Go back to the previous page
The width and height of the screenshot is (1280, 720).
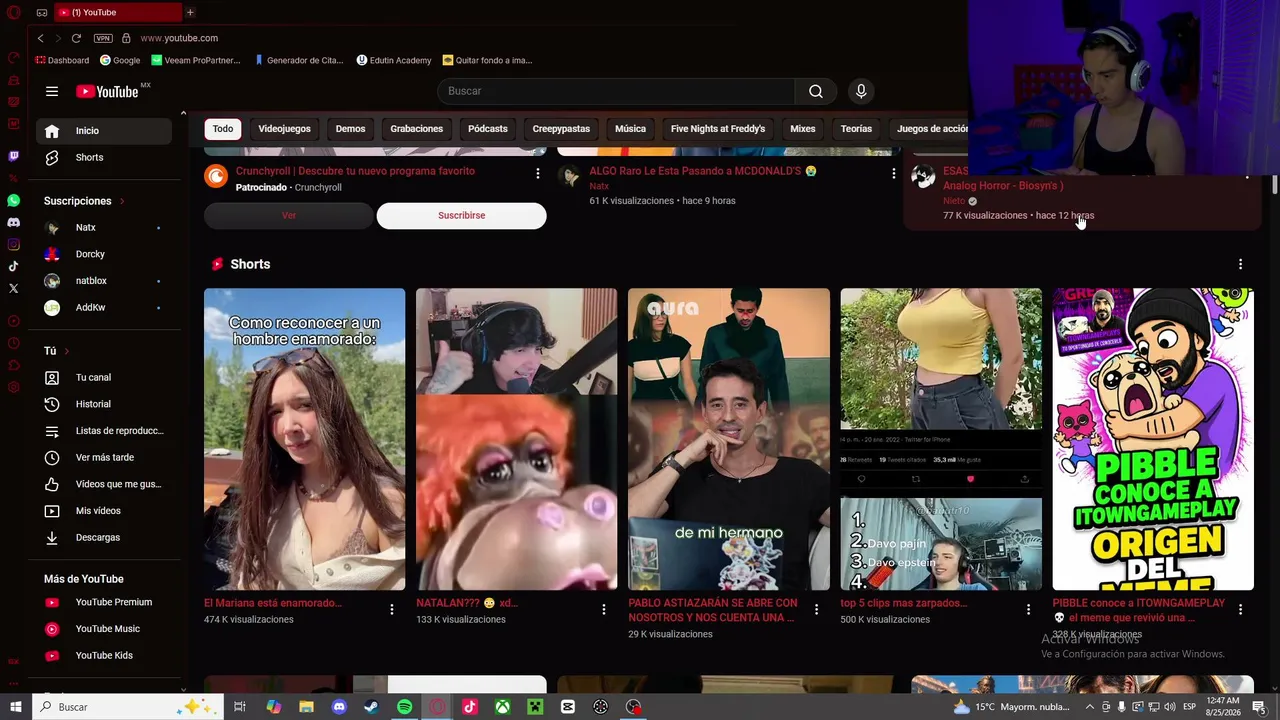(40, 38)
